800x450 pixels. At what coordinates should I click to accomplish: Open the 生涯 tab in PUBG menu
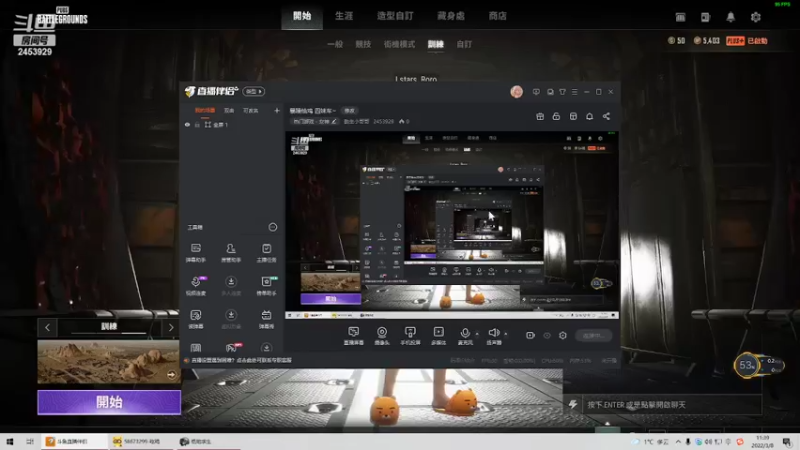[x=344, y=16]
